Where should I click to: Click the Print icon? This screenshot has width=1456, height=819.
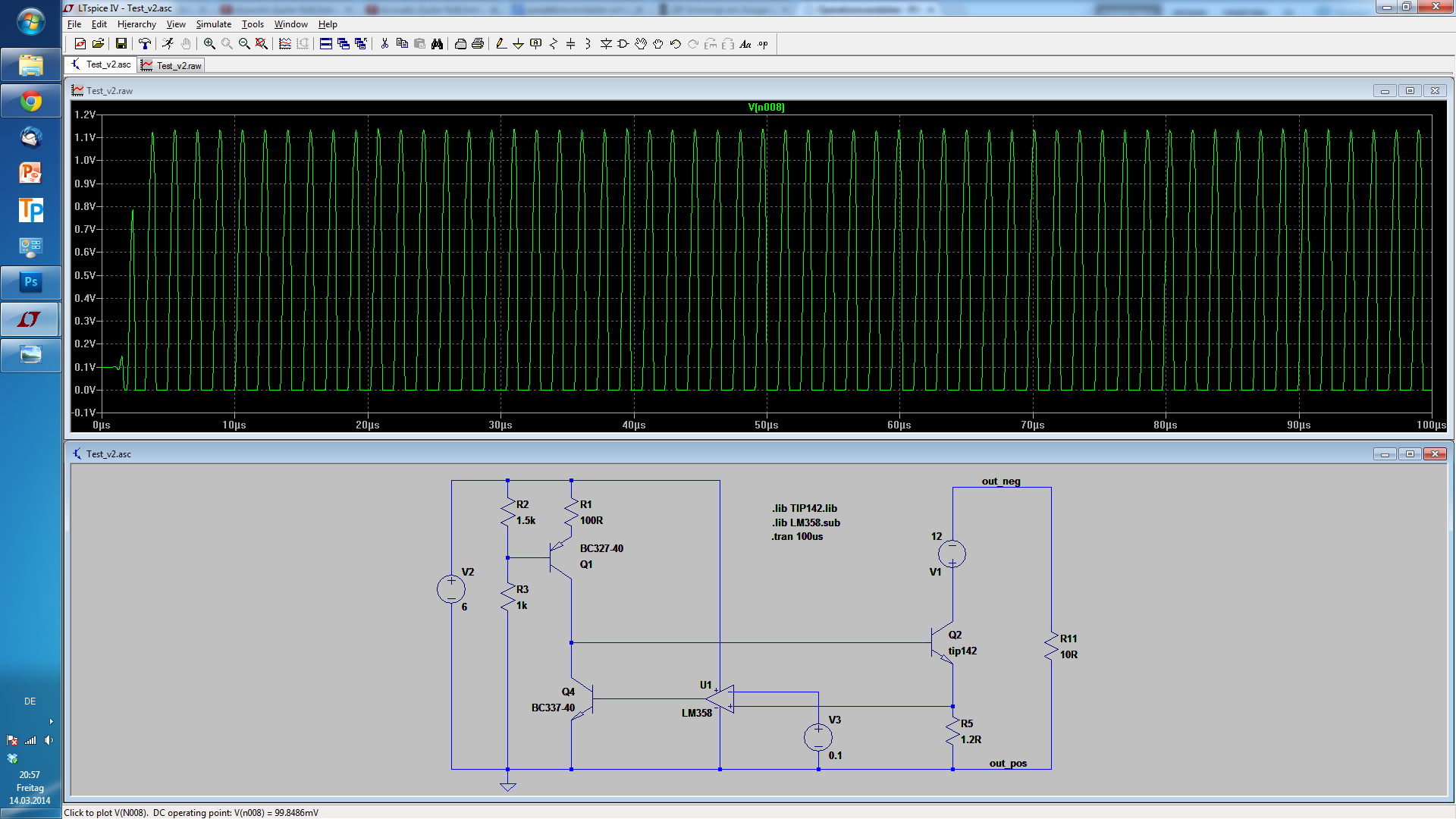coord(478,44)
